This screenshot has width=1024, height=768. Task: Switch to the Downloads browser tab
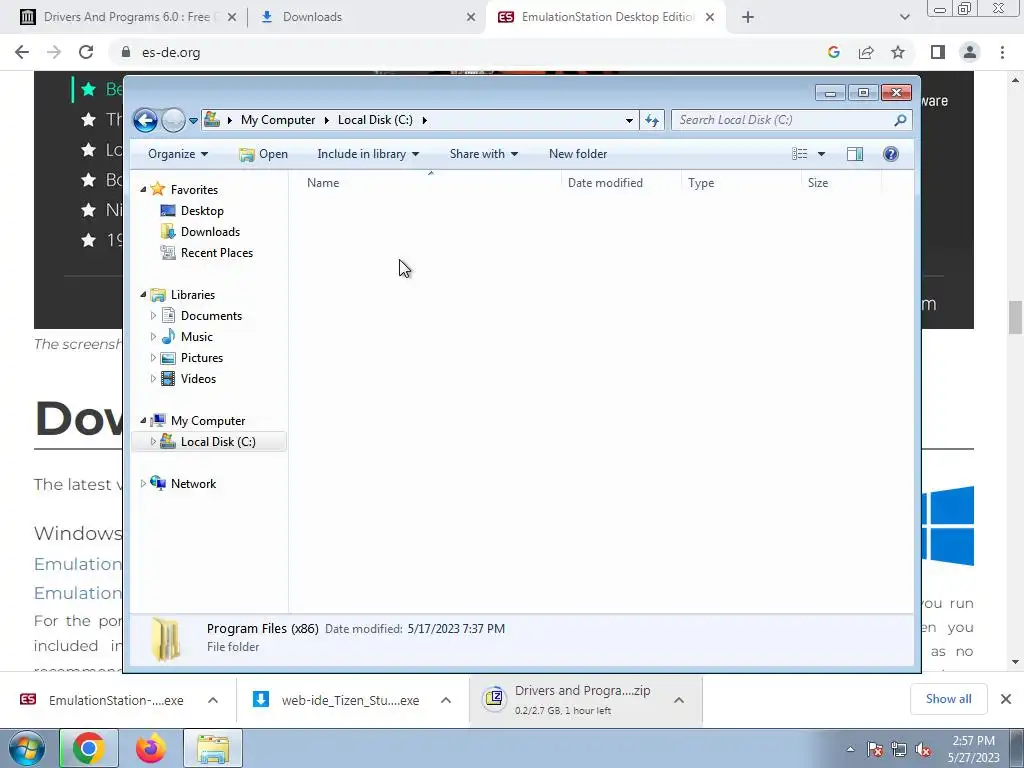coord(312,17)
